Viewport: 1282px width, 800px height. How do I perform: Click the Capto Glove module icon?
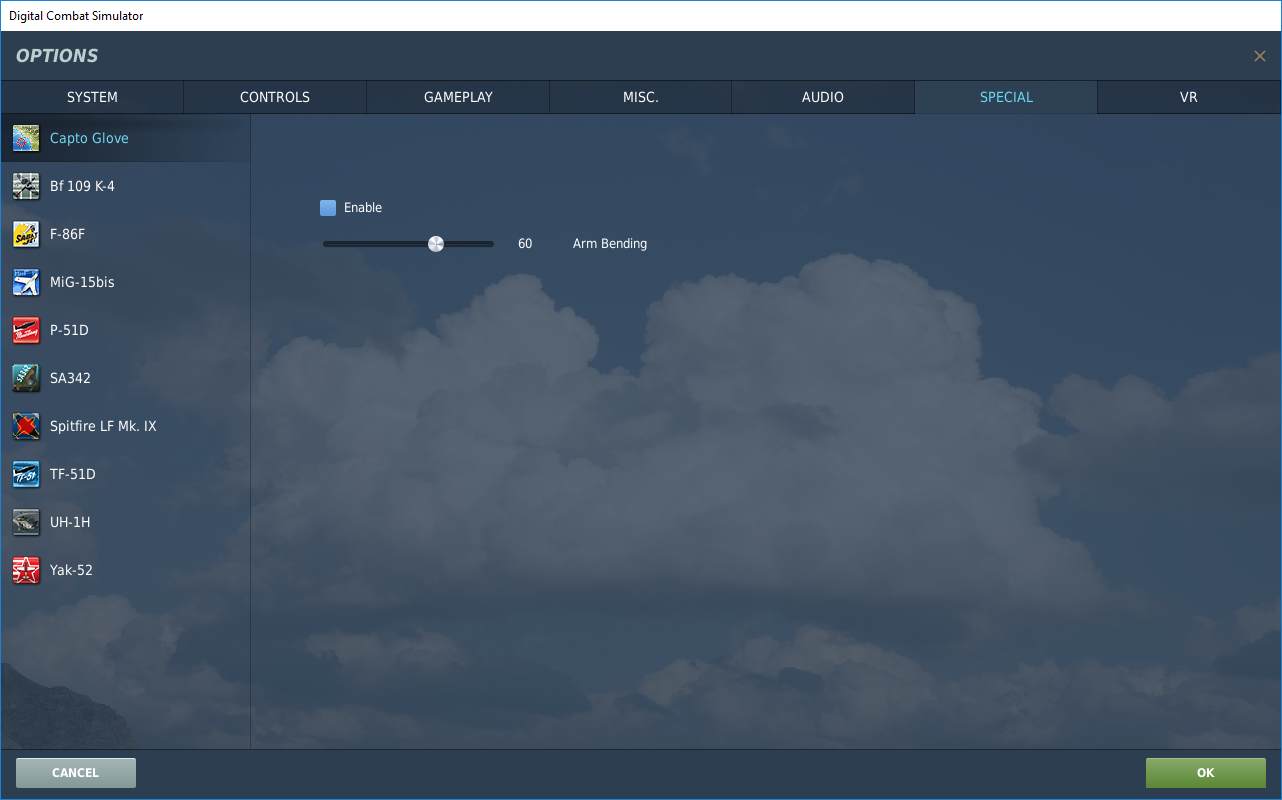[26, 138]
